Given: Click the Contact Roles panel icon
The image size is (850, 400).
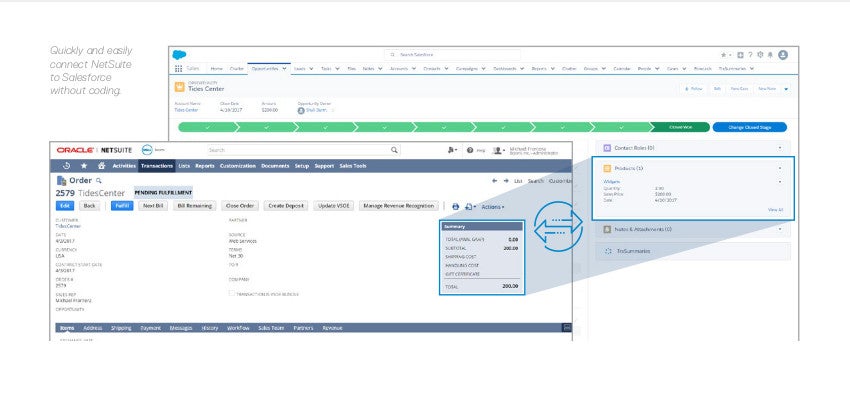Looking at the screenshot, I should [x=607, y=147].
